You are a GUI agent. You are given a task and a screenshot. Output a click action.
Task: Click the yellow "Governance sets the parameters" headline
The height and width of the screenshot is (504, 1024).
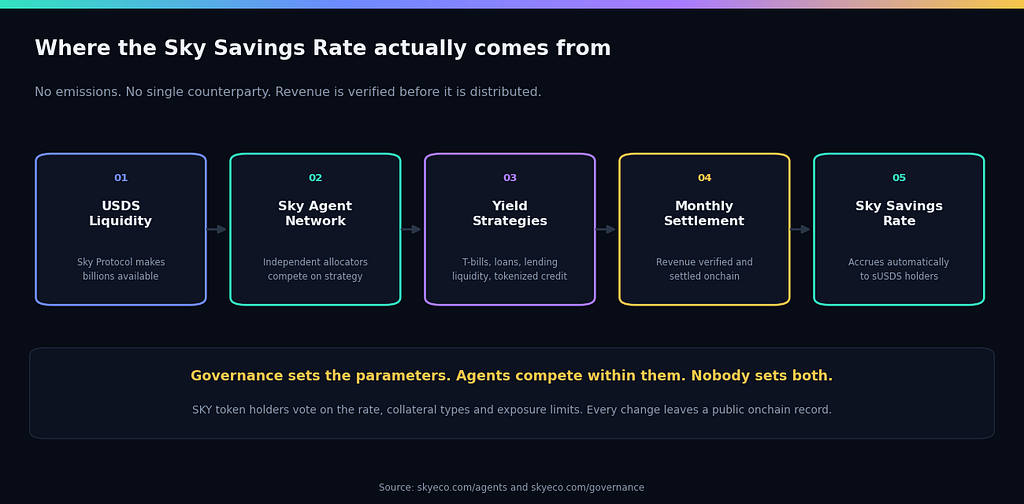coord(512,376)
